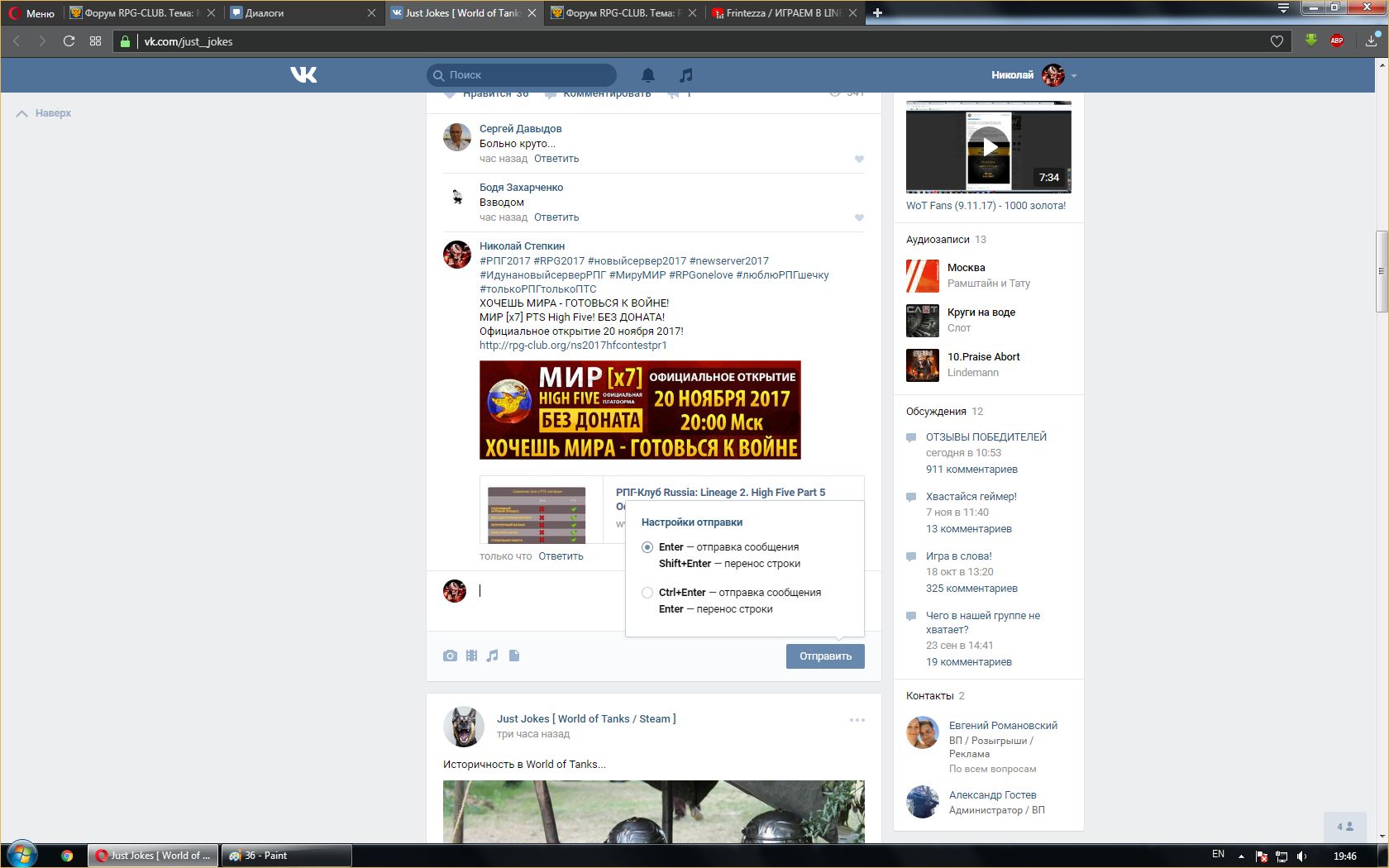1389x868 pixels.
Task: Click Николай Степкин's comment avatar
Action: click(457, 255)
